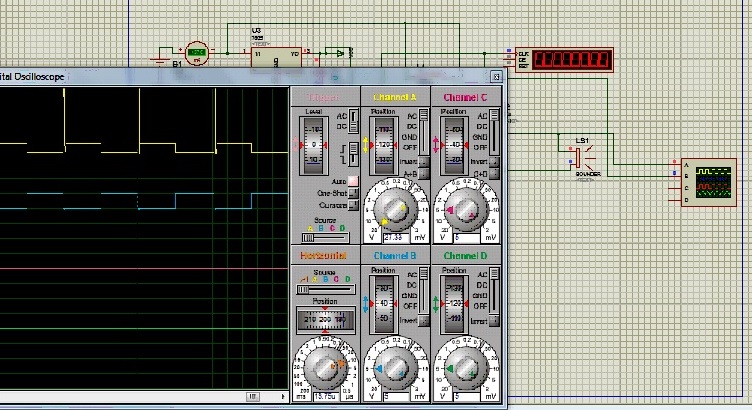752x410 pixels.
Task: Click the yellow Channel A position arrow icon
Action: pyautogui.click(x=366, y=145)
